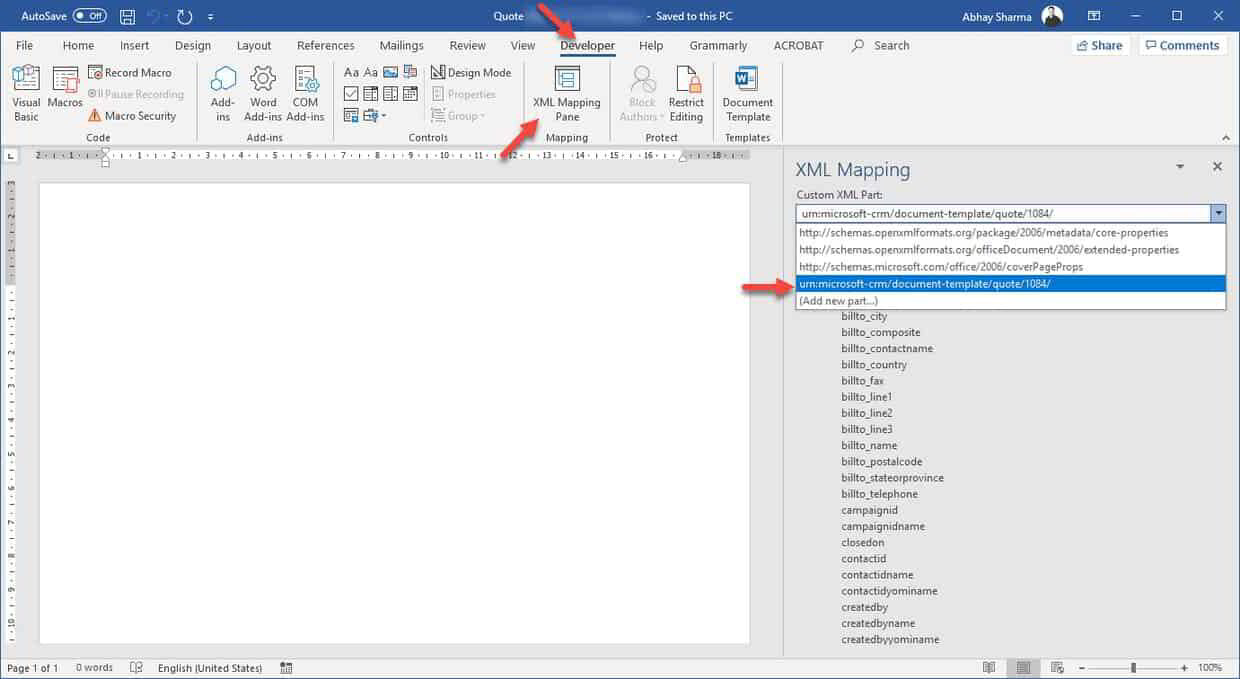Screen dimensions: 1240x679
Task: Choose (Add new part...) option
Action: coord(1011,300)
